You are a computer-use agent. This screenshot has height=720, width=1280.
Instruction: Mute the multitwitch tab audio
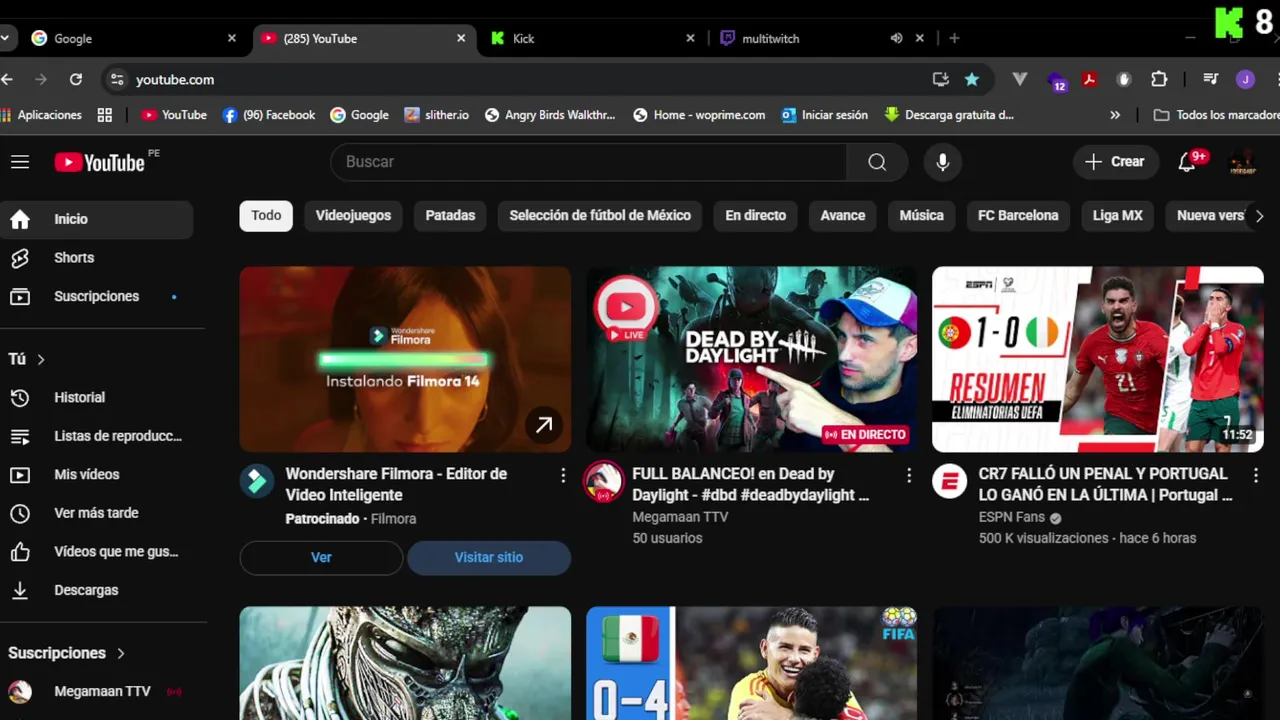click(896, 38)
